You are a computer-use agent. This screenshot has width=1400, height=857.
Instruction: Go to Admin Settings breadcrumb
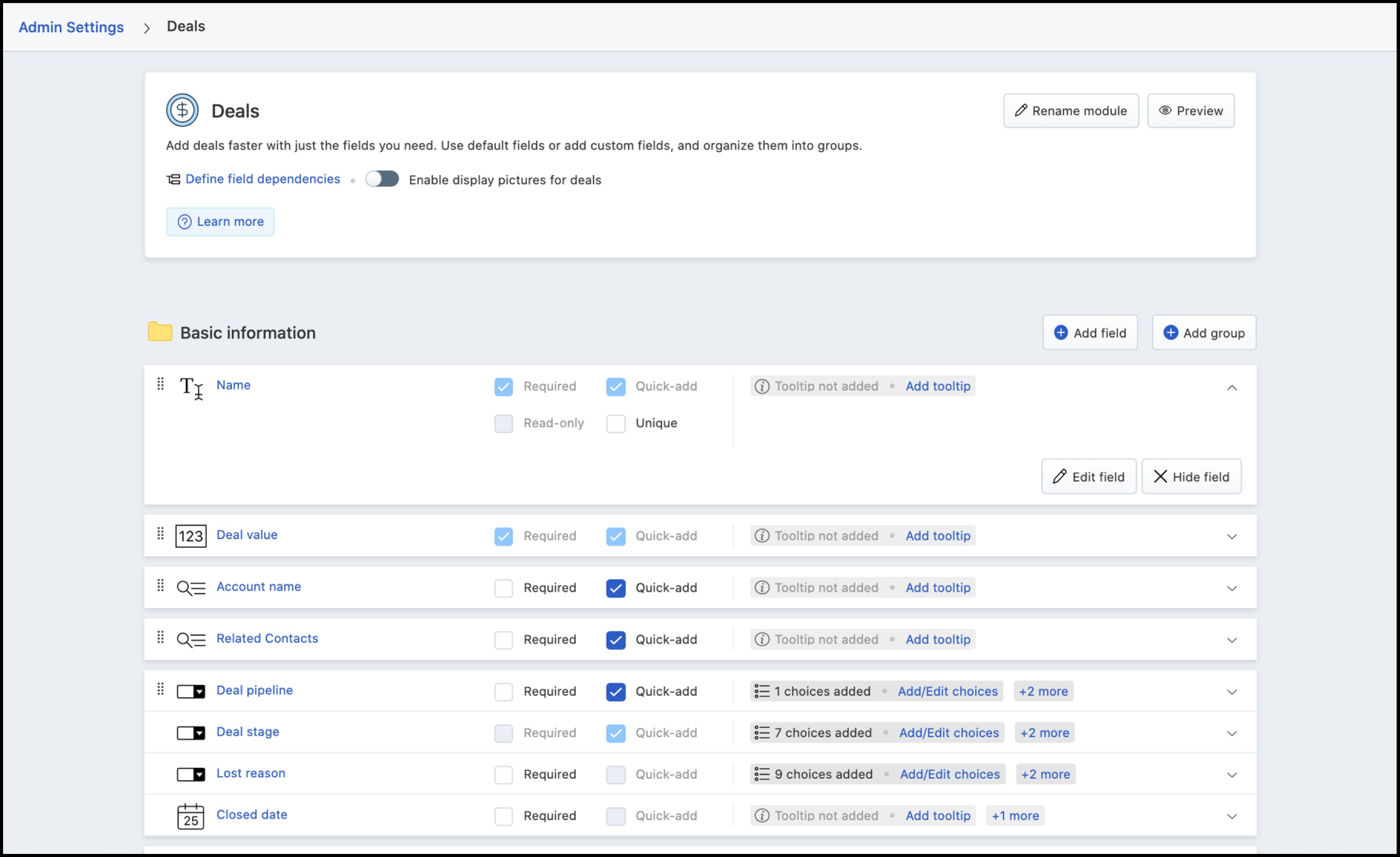(x=71, y=27)
